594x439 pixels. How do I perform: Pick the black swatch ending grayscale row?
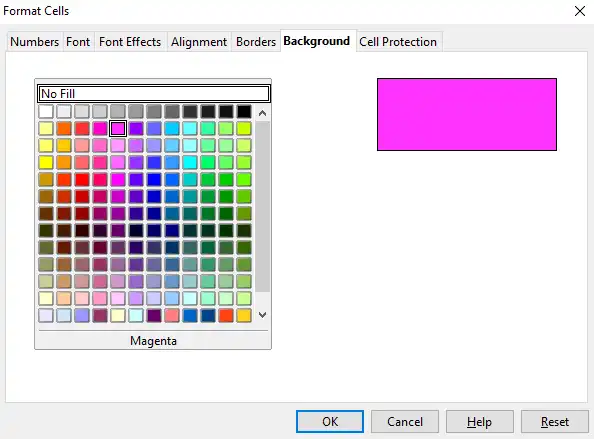(x=244, y=112)
